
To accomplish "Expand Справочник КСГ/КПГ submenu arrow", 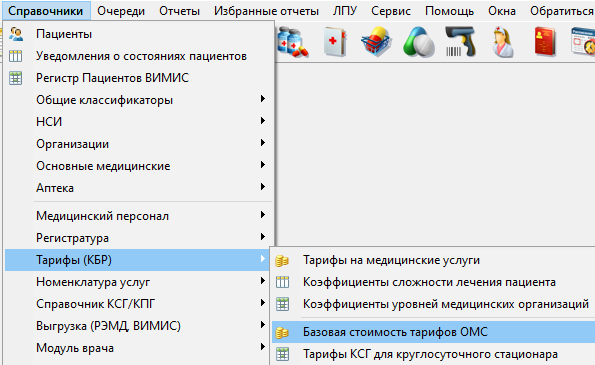I will 263,303.
